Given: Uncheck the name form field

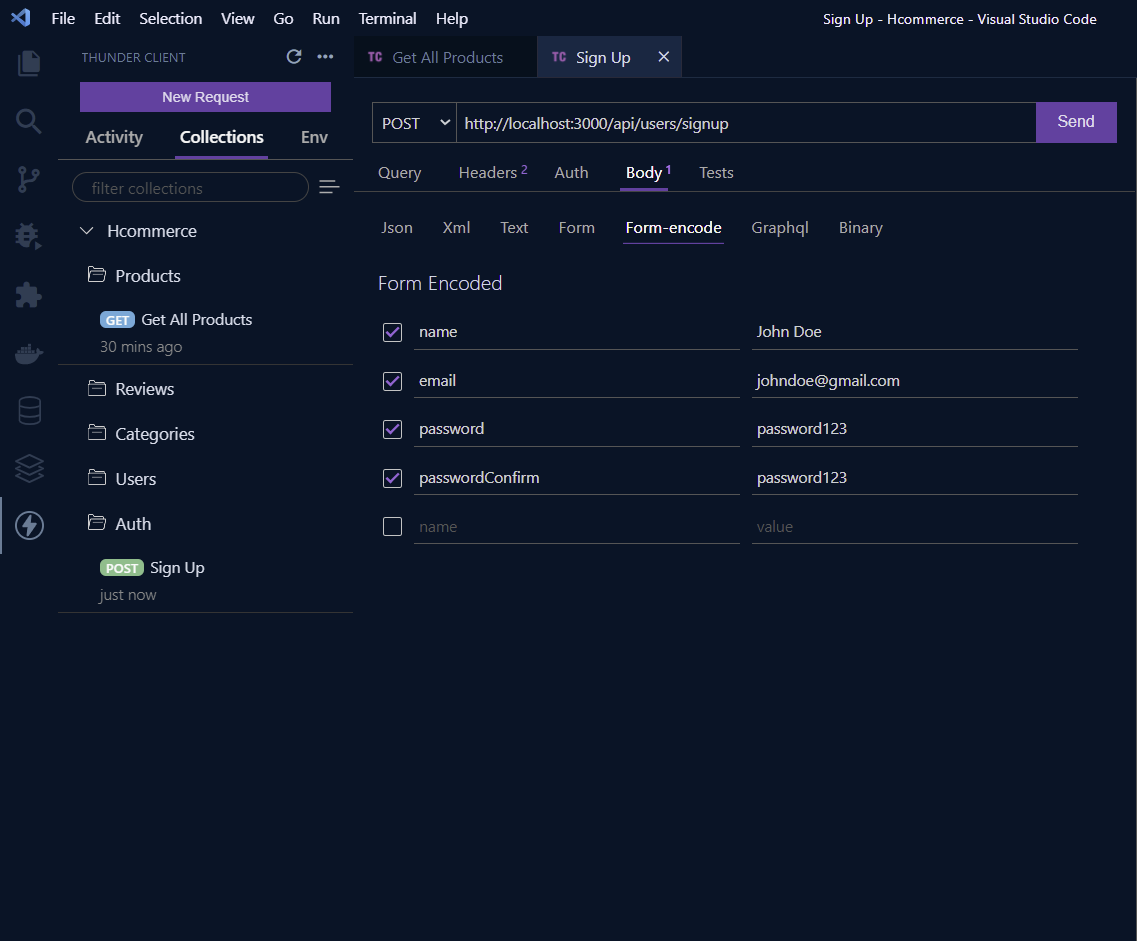Looking at the screenshot, I should [392, 332].
